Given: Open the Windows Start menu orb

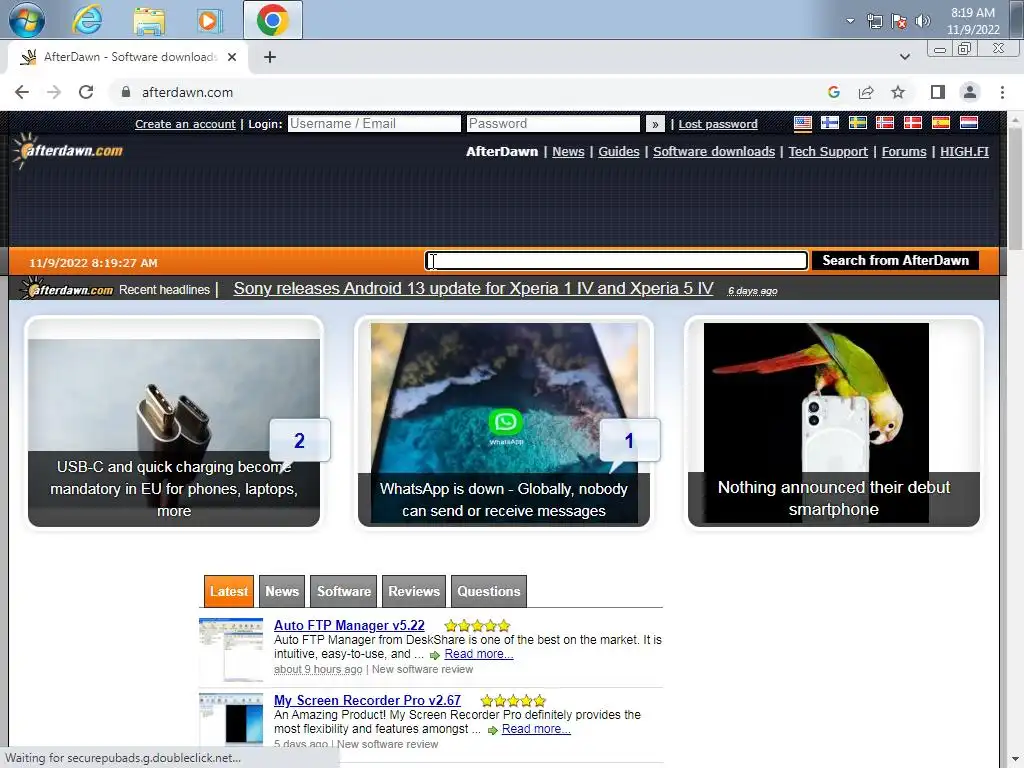Looking at the screenshot, I should (27, 20).
